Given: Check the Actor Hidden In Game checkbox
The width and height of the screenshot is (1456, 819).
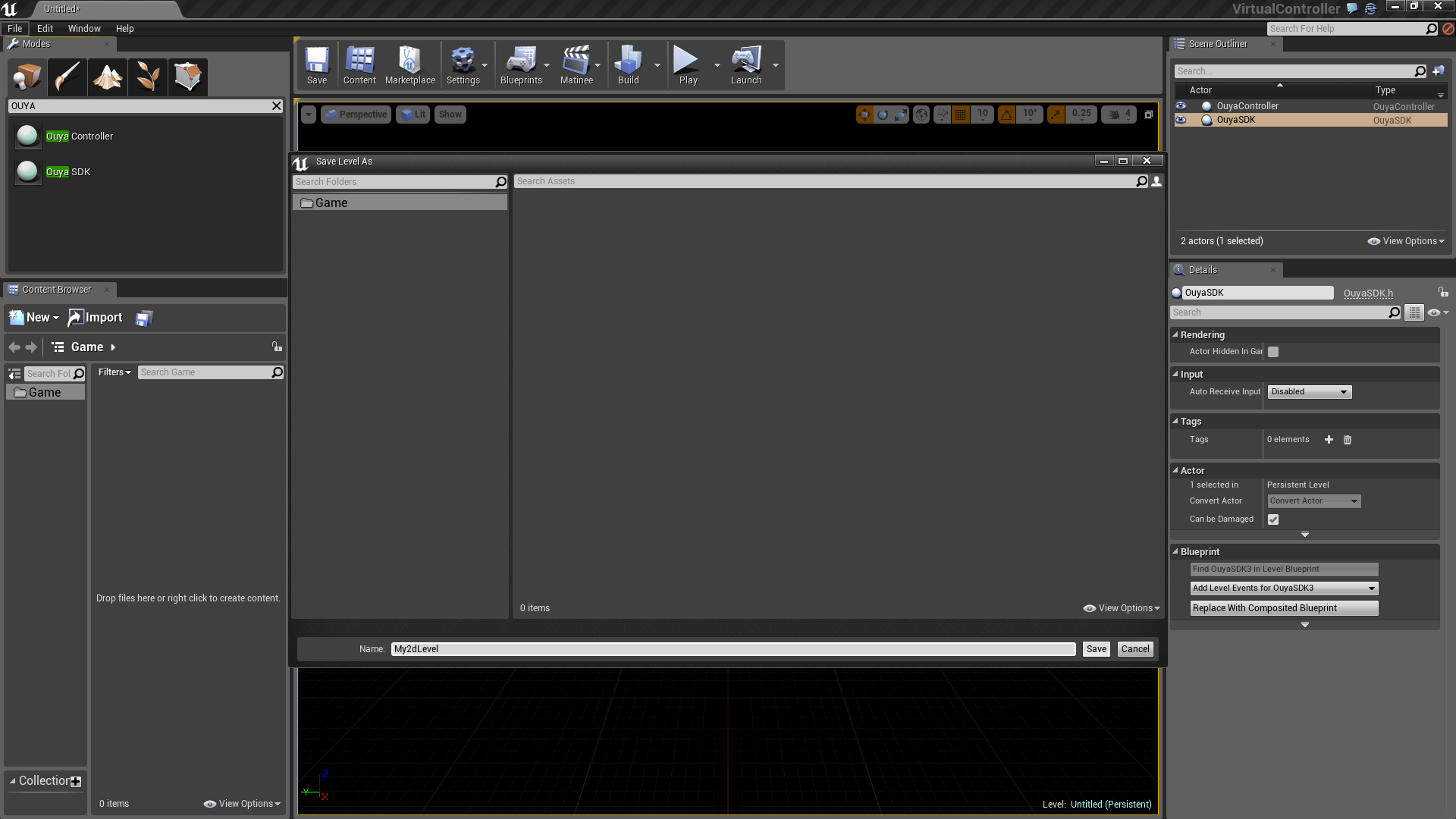Looking at the screenshot, I should [x=1273, y=352].
